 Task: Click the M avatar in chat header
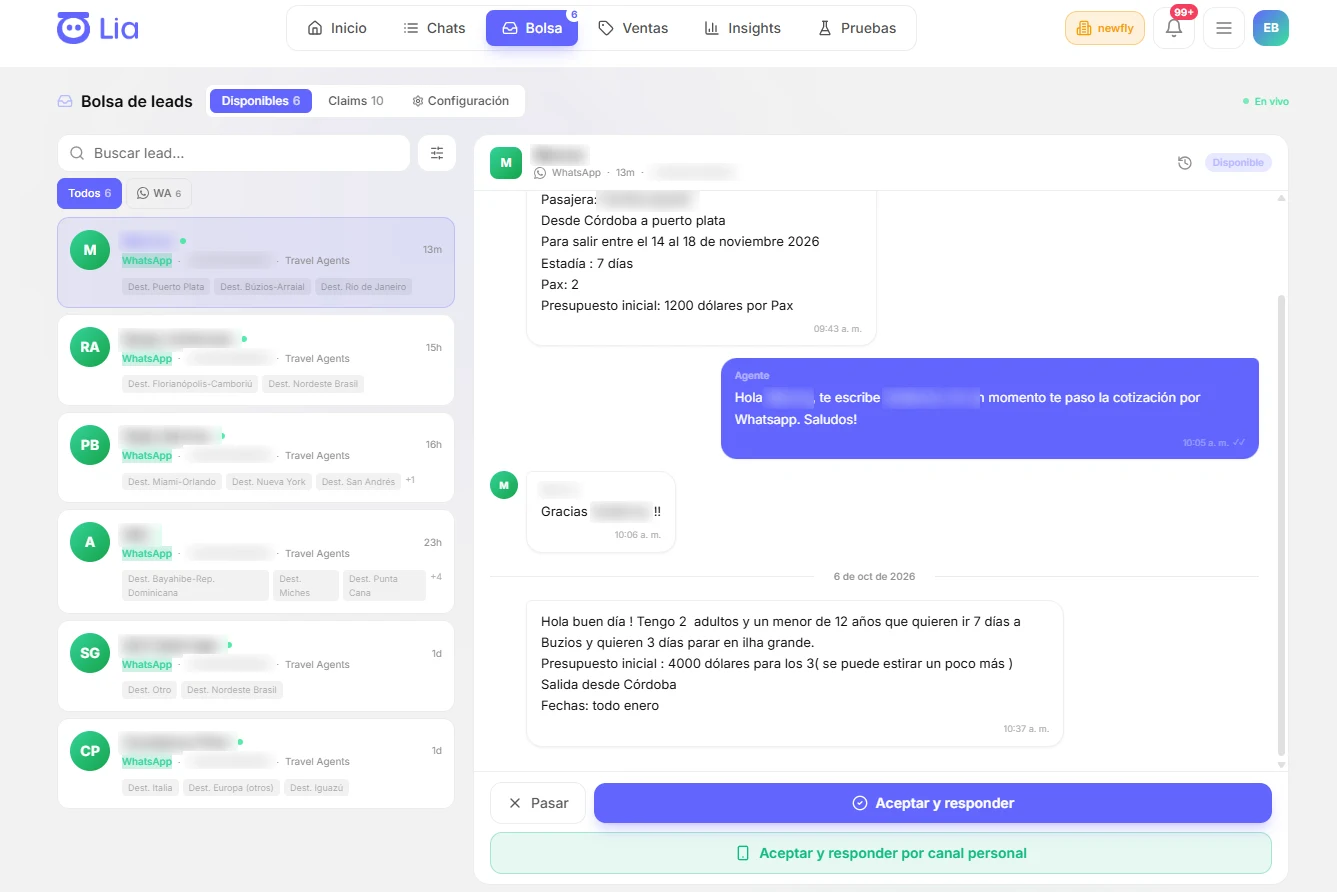[506, 162]
